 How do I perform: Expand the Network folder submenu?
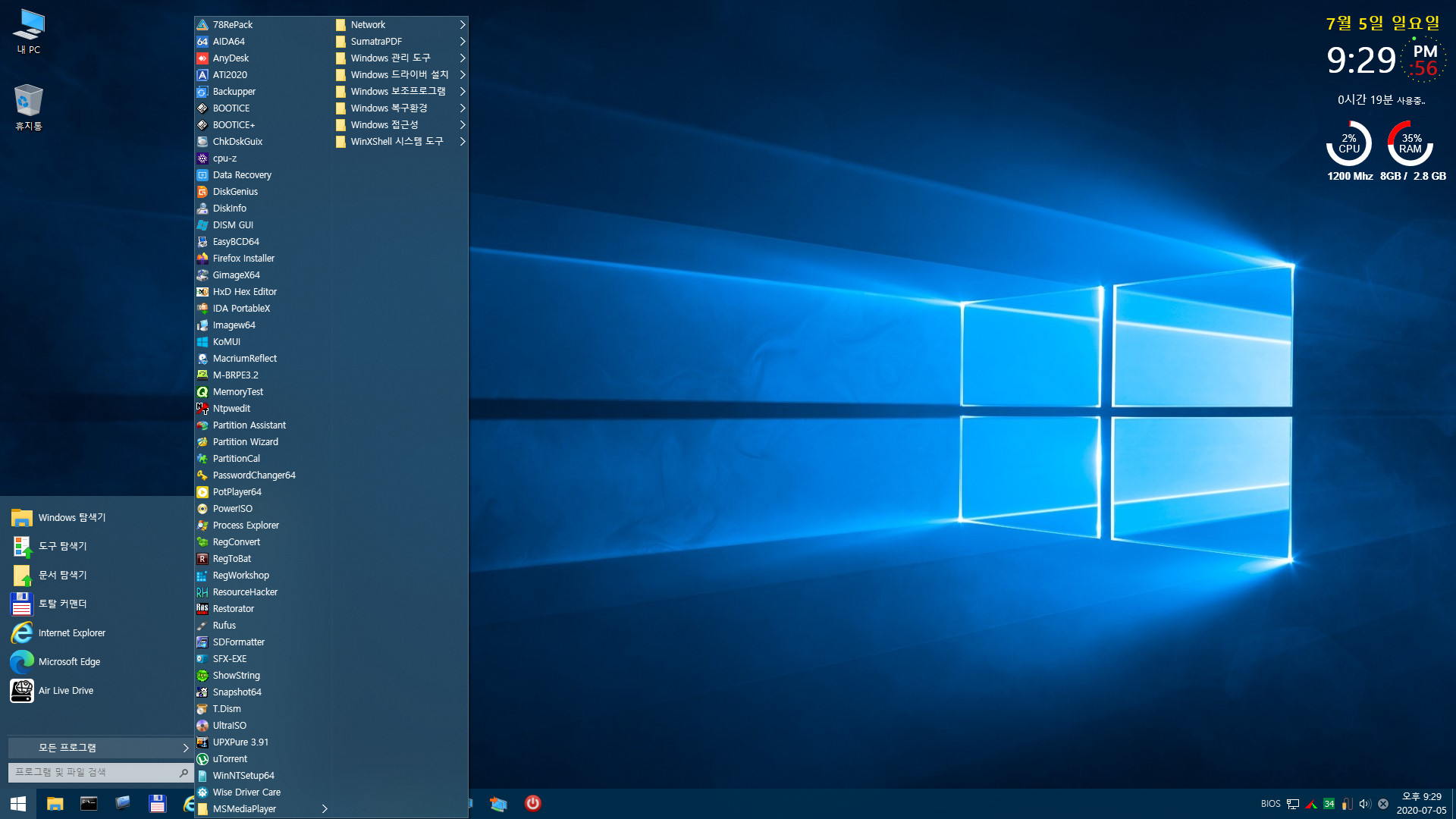point(400,25)
